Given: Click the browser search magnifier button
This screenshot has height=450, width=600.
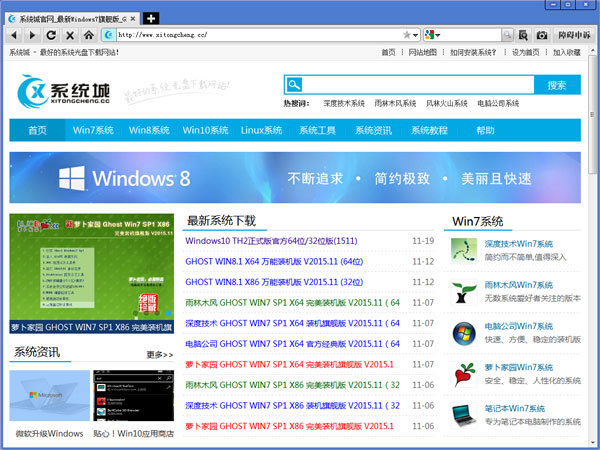Looking at the screenshot, I should [x=507, y=35].
